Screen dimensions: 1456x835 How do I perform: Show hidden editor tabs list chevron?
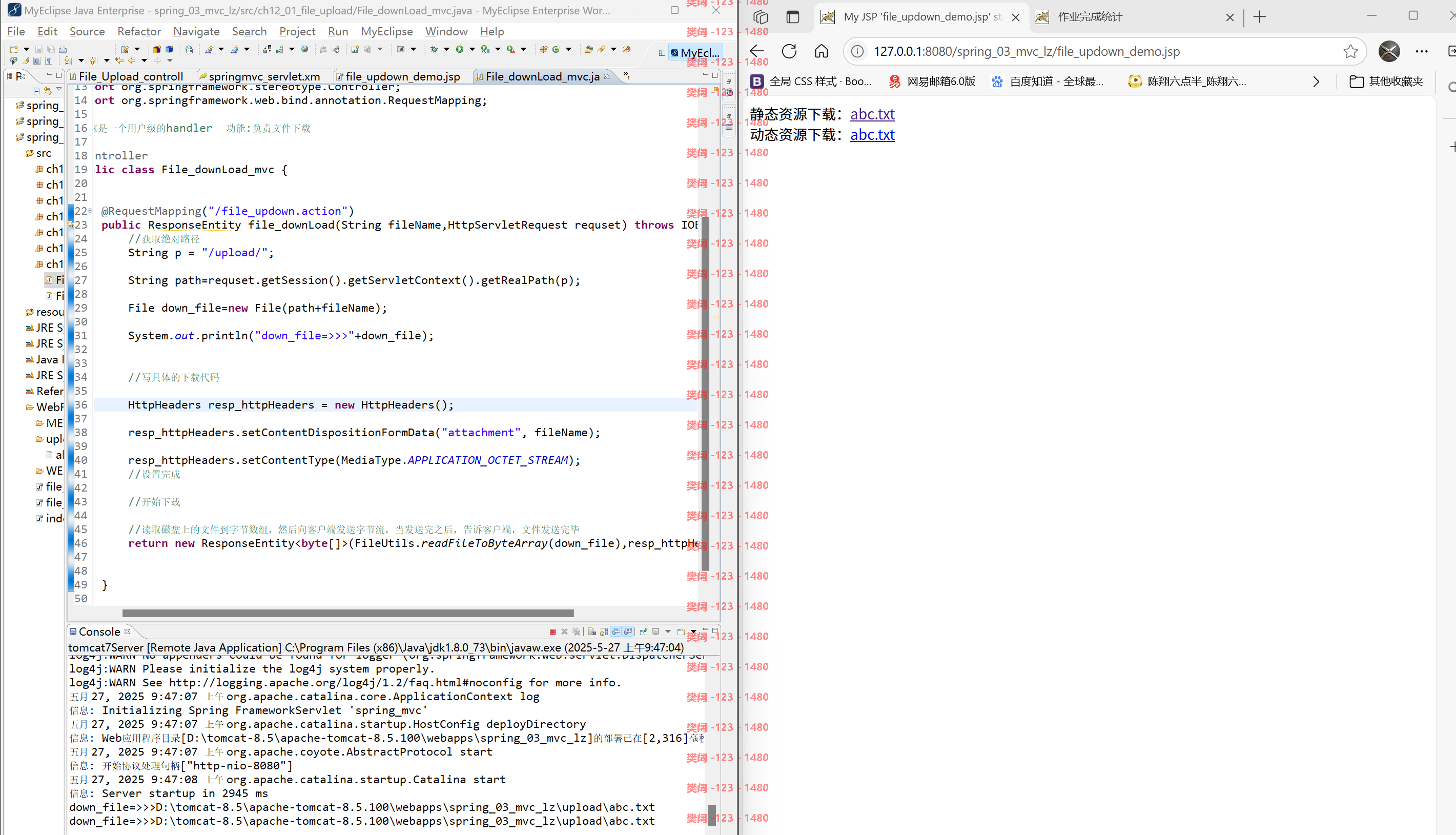[x=627, y=76]
